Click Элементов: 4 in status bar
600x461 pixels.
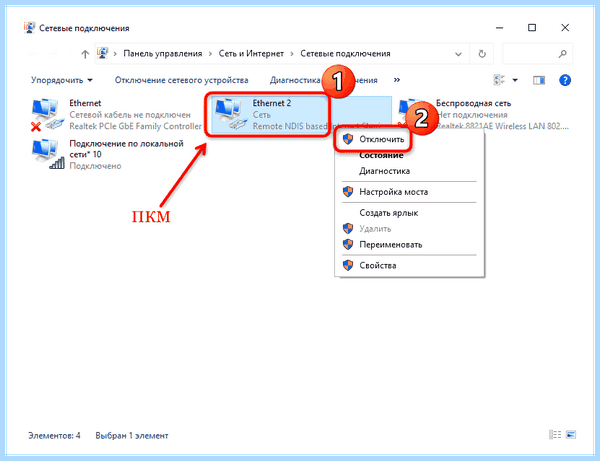coord(54,435)
